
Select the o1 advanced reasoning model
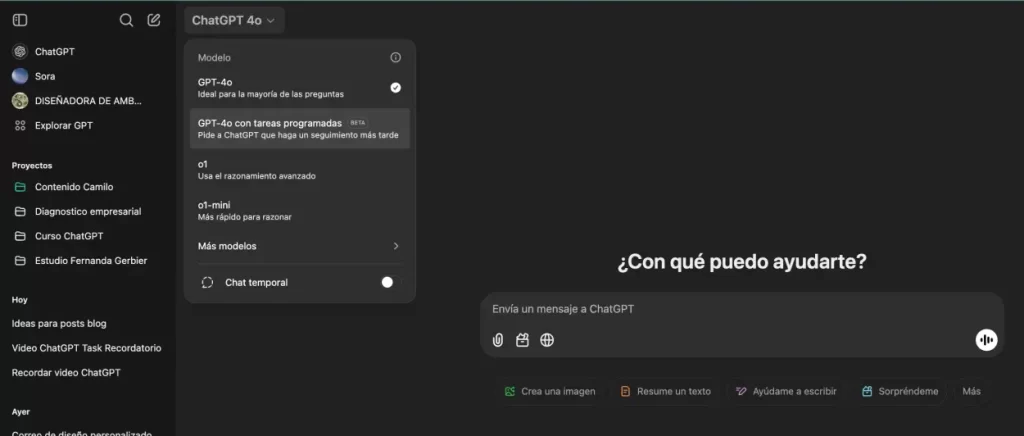[300, 170]
